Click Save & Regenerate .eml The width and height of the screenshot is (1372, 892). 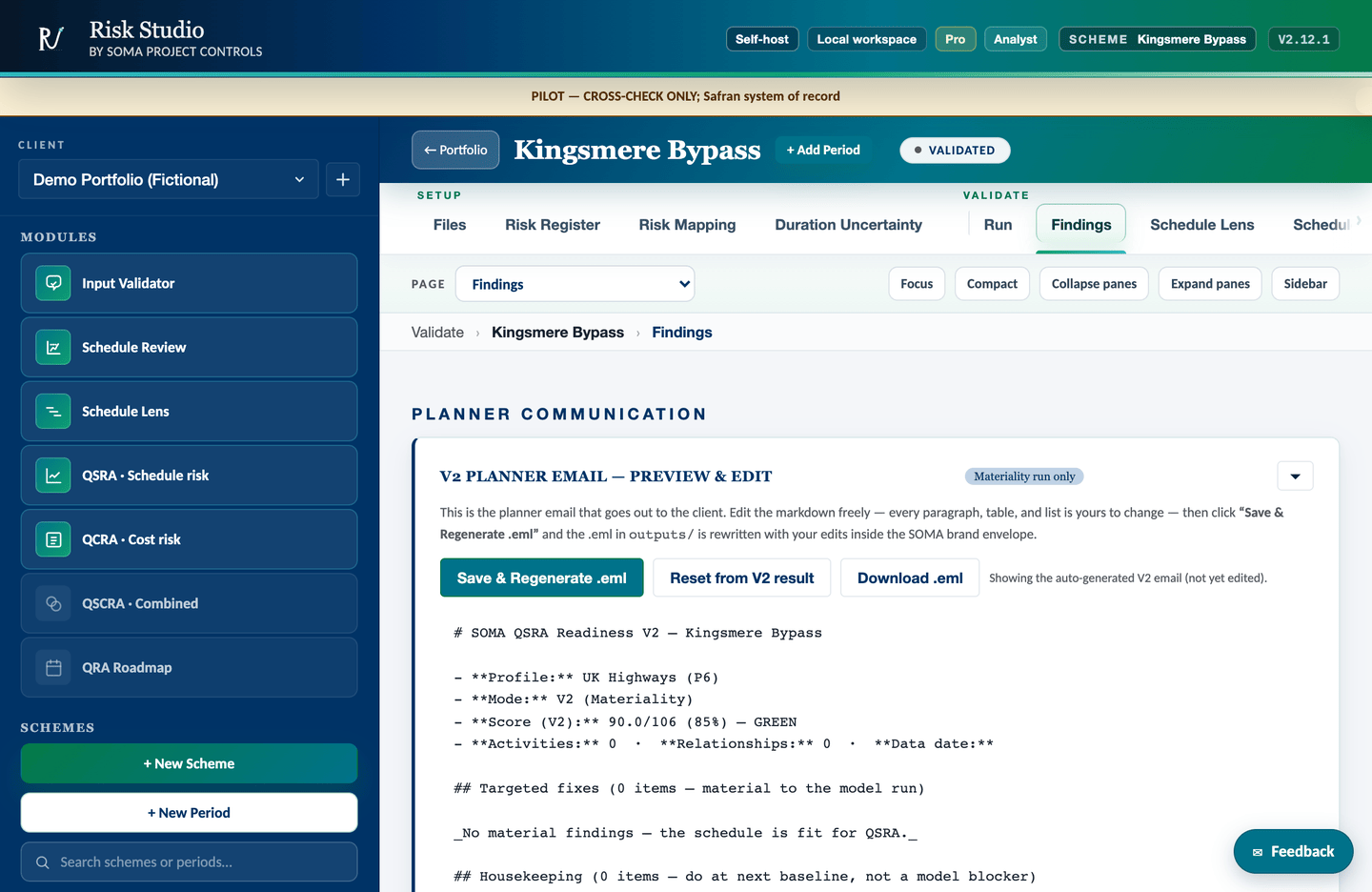[542, 578]
